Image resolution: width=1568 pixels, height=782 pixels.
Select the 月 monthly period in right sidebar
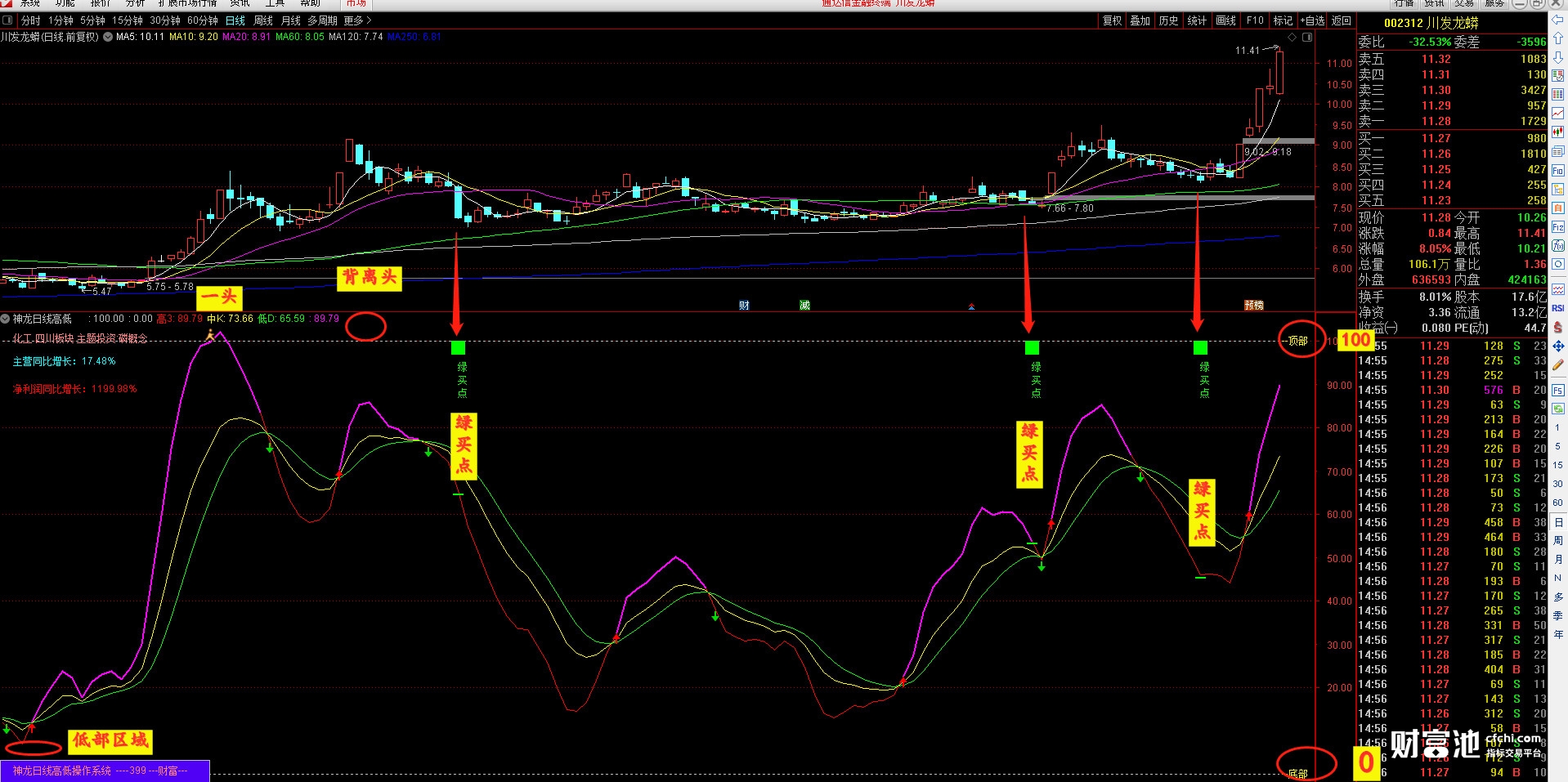[x=1558, y=559]
